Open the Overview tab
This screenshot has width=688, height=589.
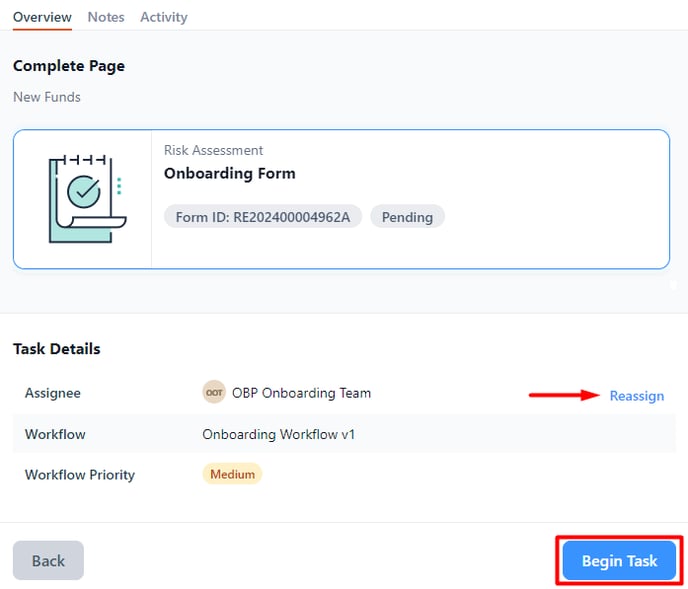(x=42, y=17)
